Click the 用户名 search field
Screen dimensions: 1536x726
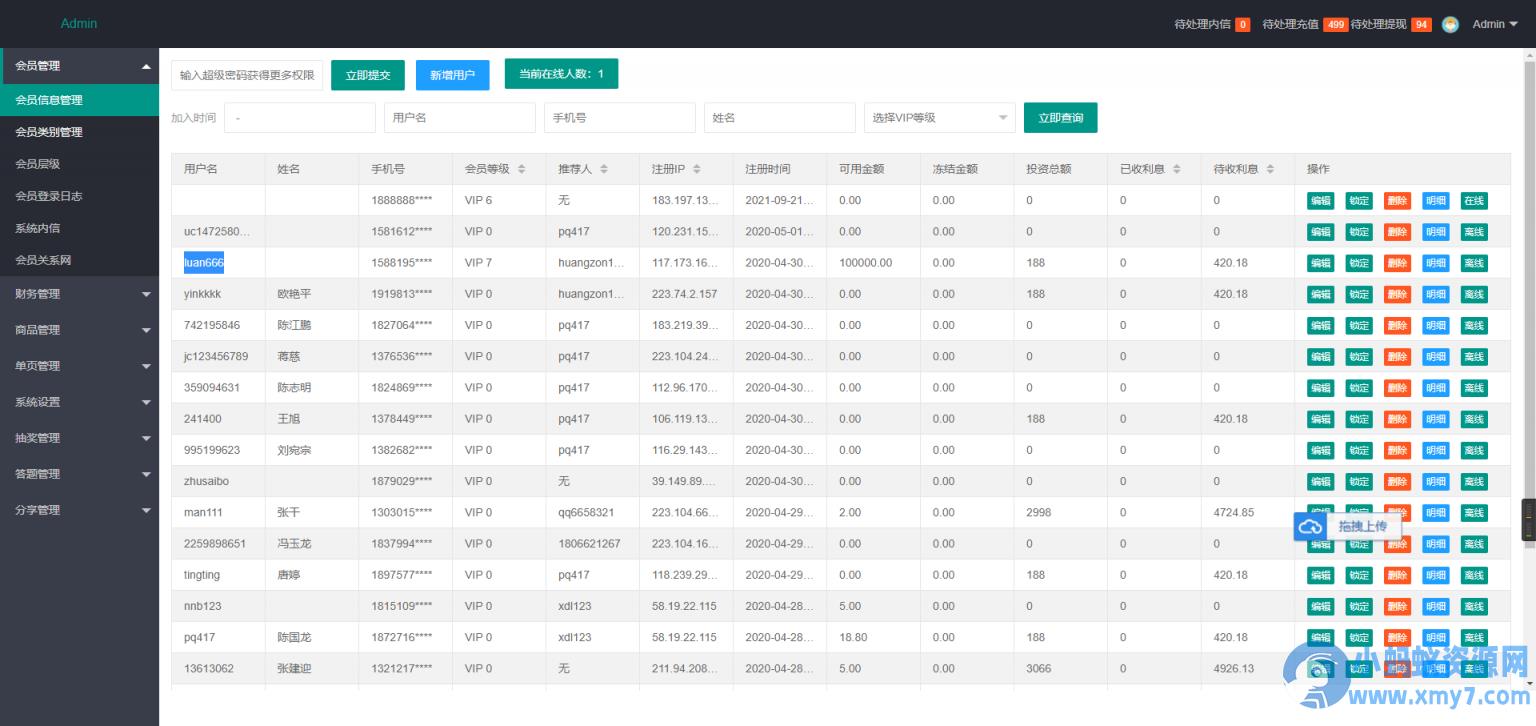click(460, 118)
